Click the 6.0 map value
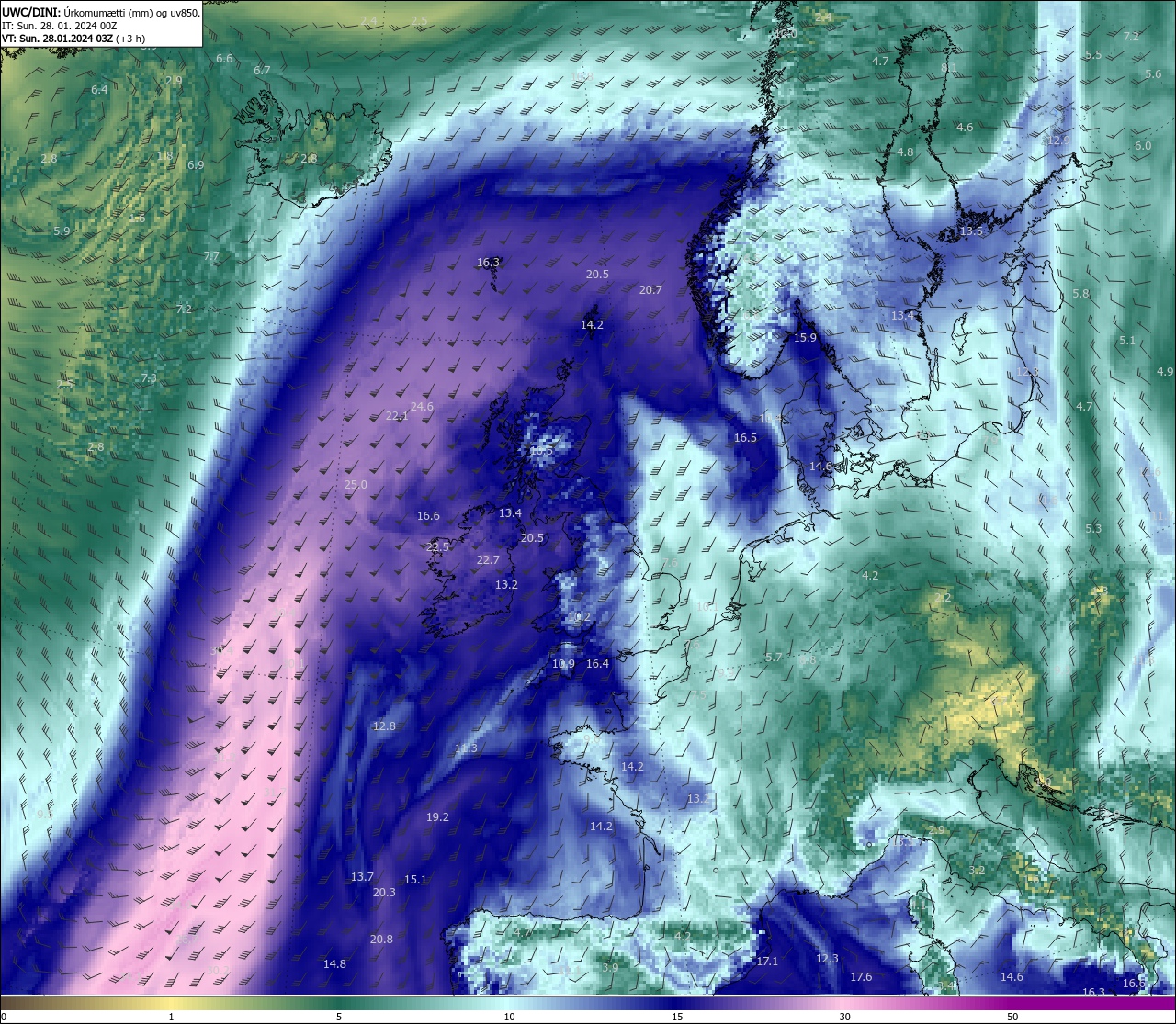This screenshot has height=1024, width=1176. click(1143, 145)
